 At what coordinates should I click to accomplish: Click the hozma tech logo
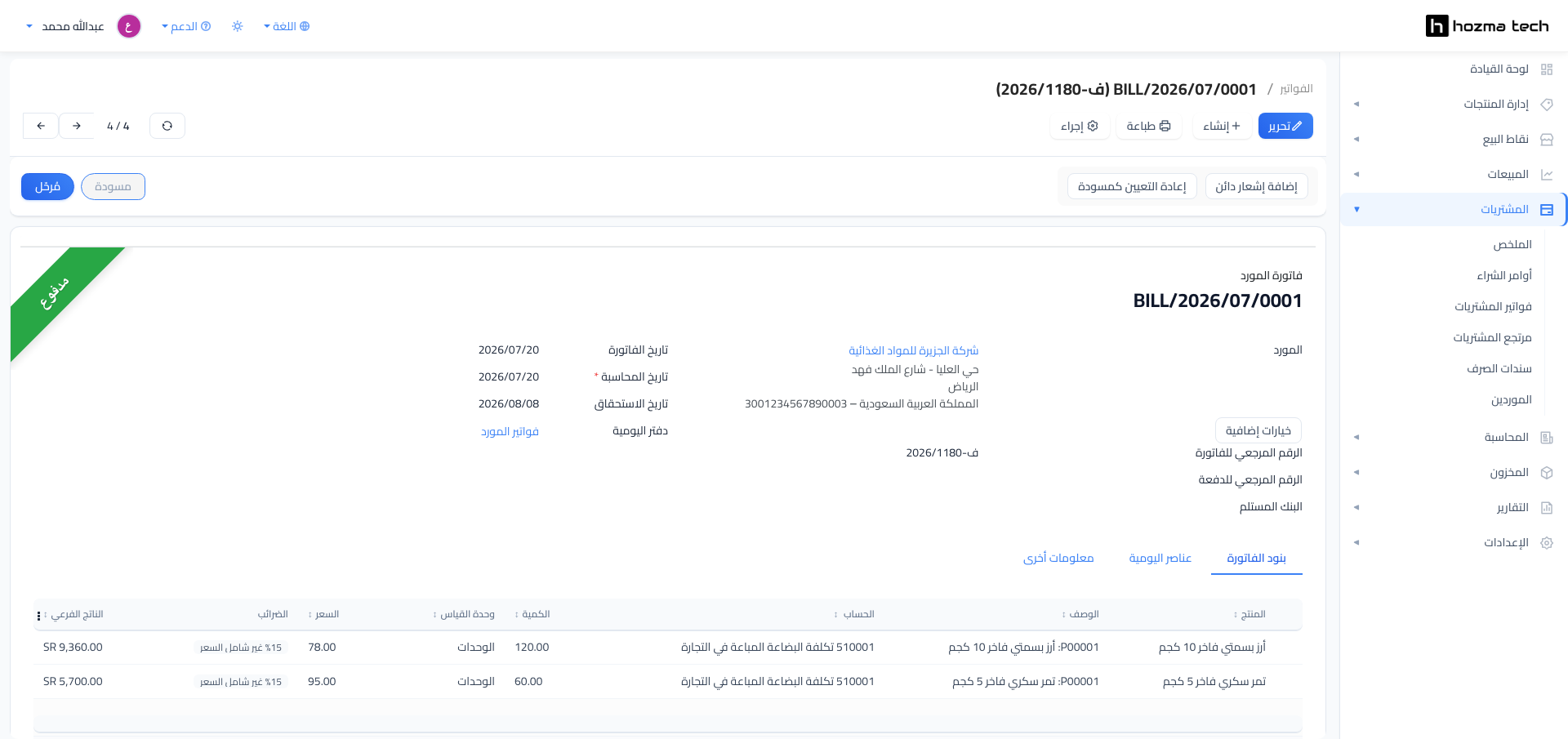[1487, 26]
